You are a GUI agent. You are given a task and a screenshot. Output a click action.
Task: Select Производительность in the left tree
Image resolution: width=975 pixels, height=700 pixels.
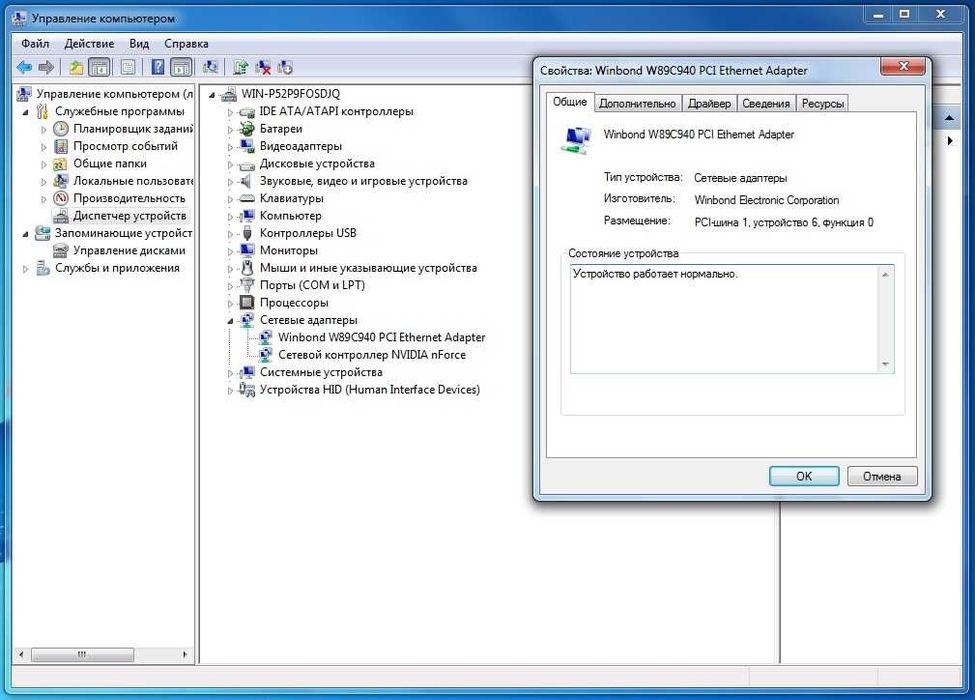coord(129,198)
